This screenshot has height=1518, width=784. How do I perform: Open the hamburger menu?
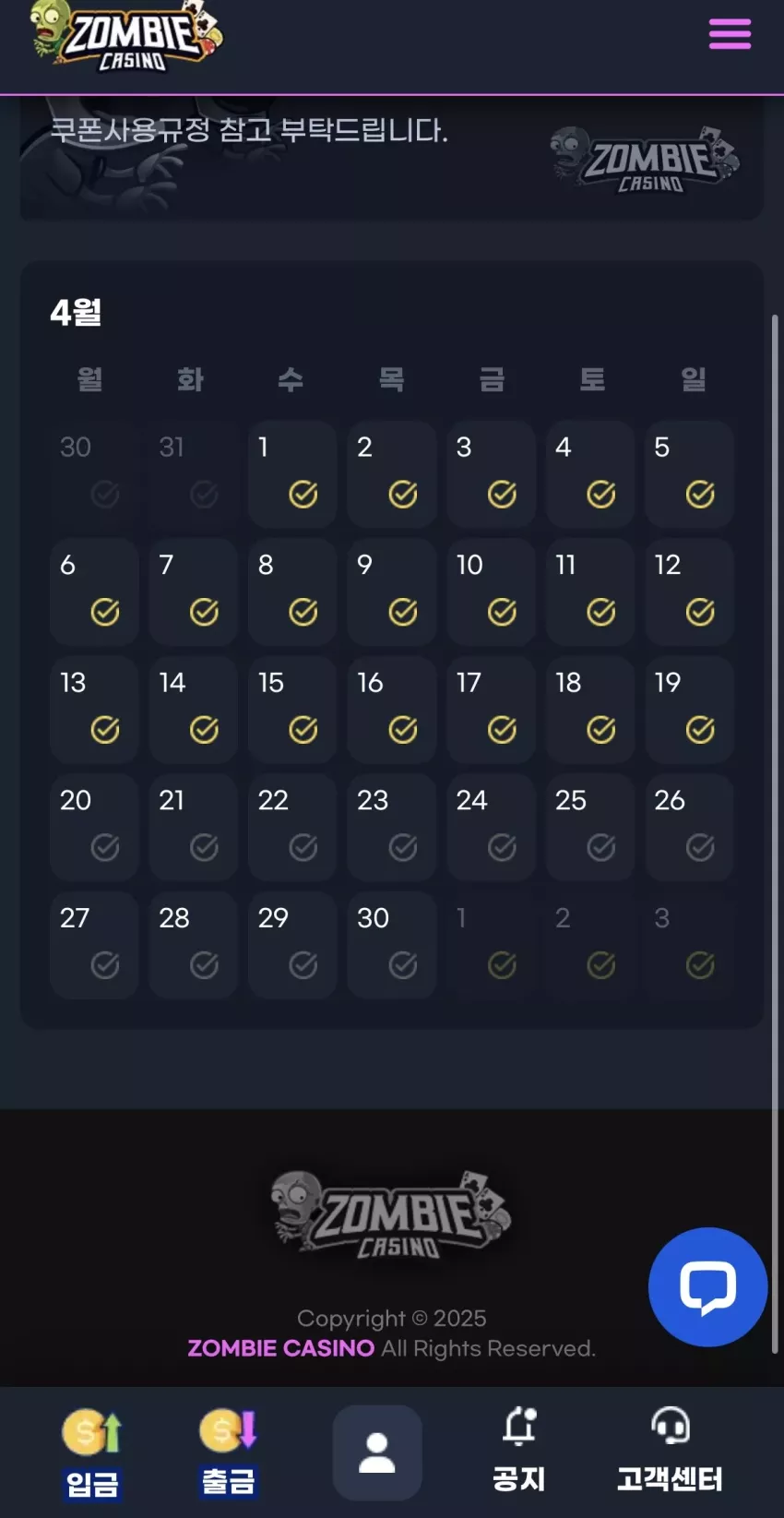pyautogui.click(x=730, y=35)
